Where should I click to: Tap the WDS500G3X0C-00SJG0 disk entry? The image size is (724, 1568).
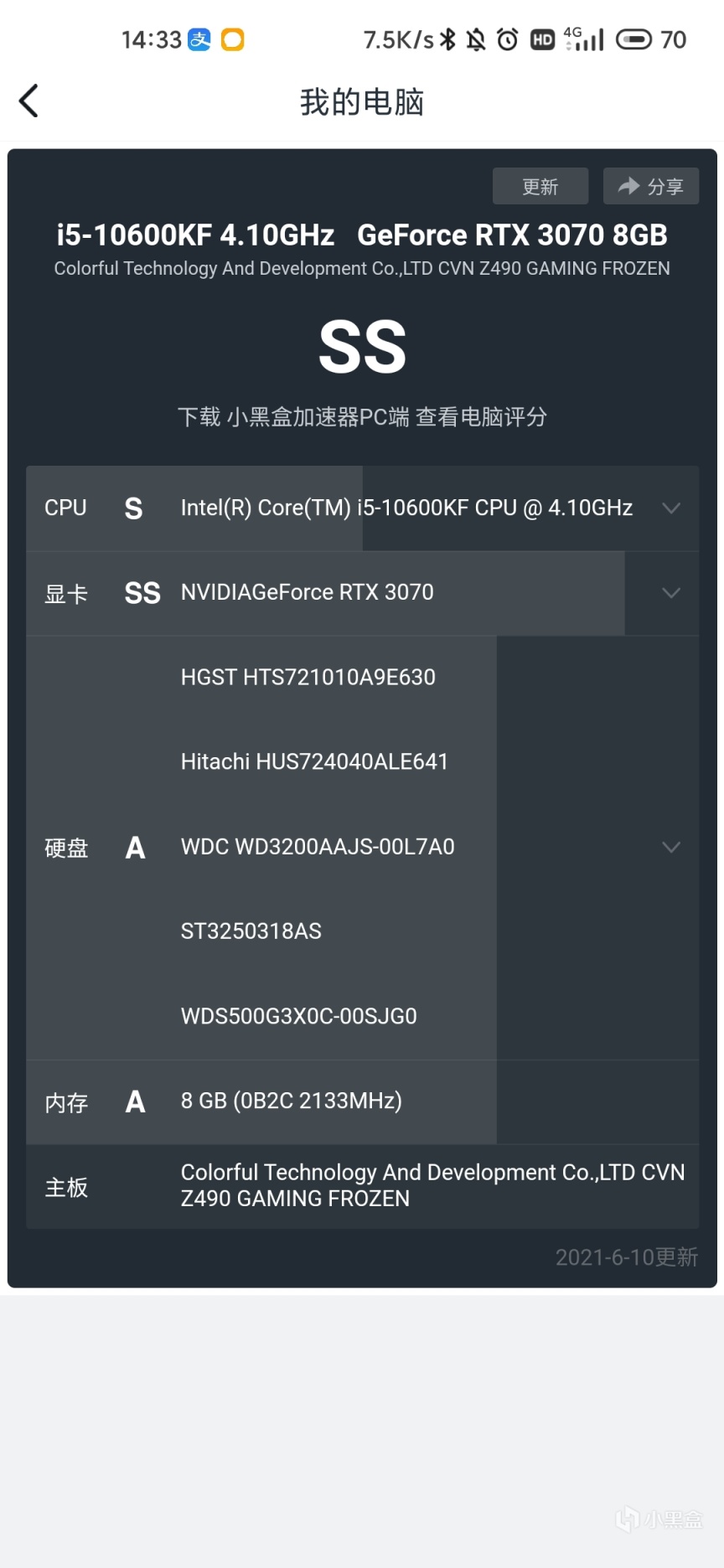click(x=298, y=1016)
